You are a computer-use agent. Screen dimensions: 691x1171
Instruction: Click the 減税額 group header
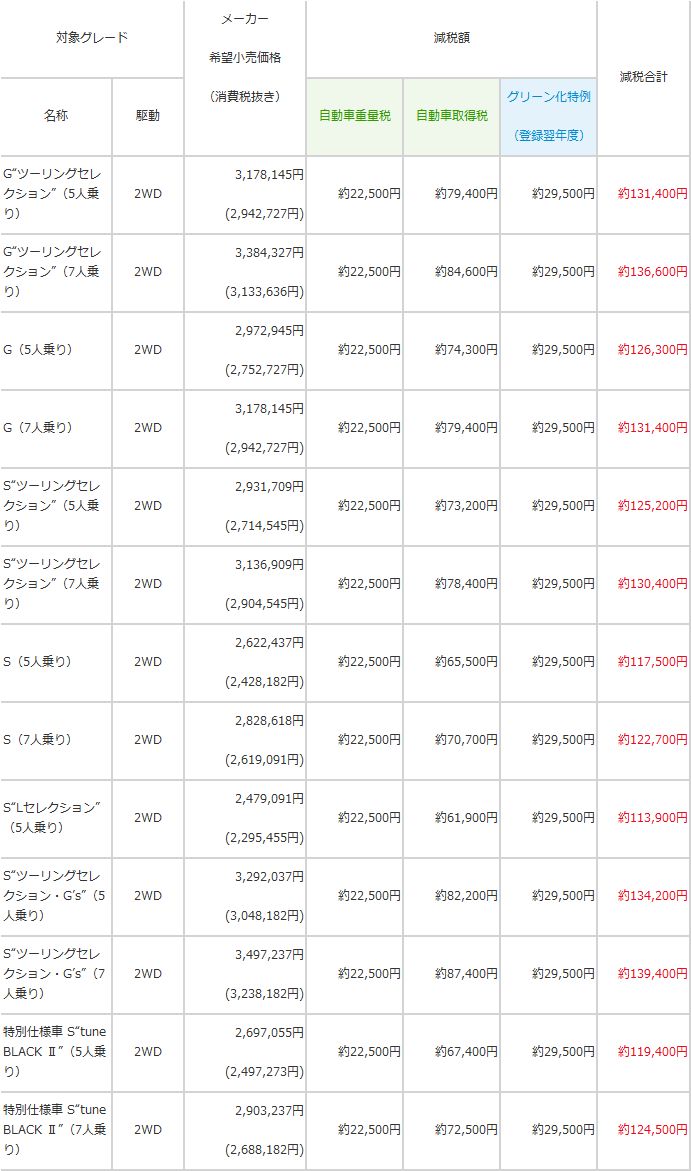pyautogui.click(x=452, y=37)
